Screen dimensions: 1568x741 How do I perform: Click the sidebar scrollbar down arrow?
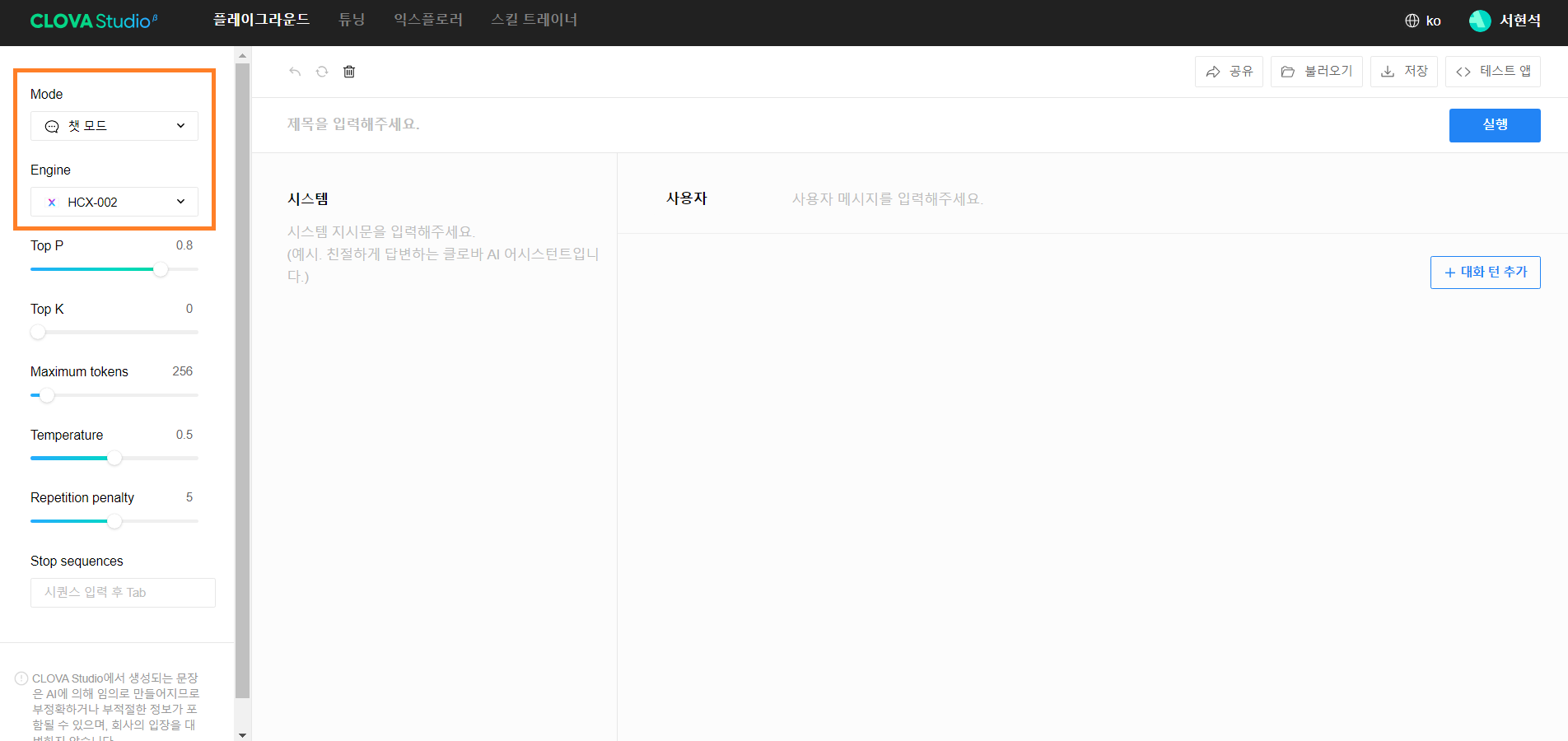click(x=242, y=734)
